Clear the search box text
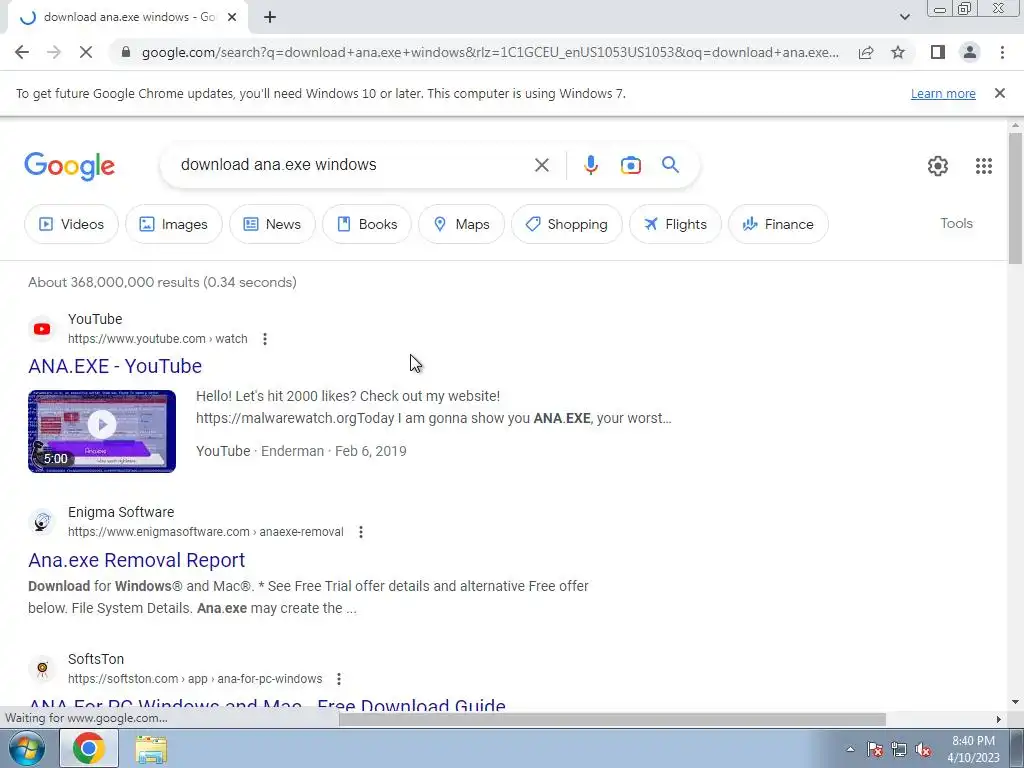 (x=541, y=165)
